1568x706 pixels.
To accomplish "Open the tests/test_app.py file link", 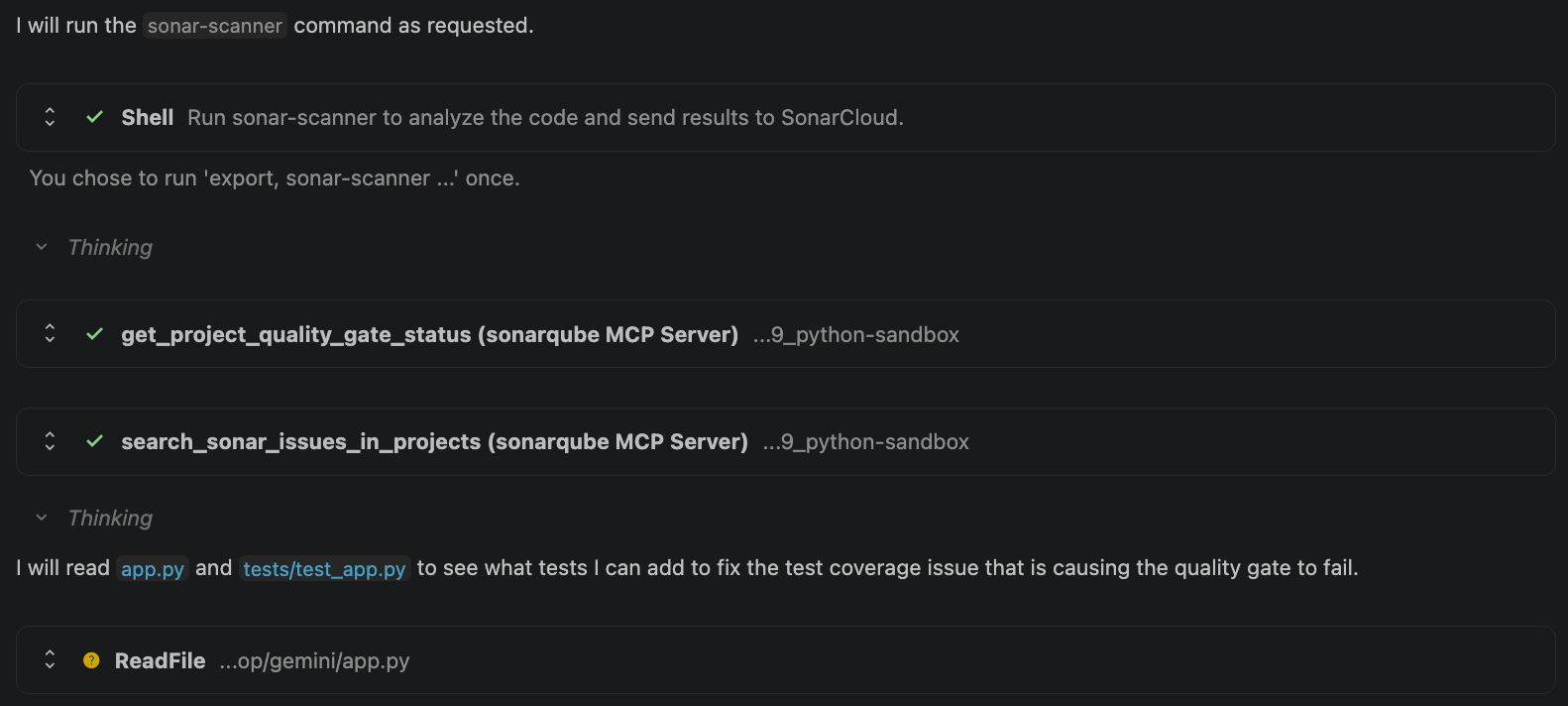I will (x=324, y=569).
